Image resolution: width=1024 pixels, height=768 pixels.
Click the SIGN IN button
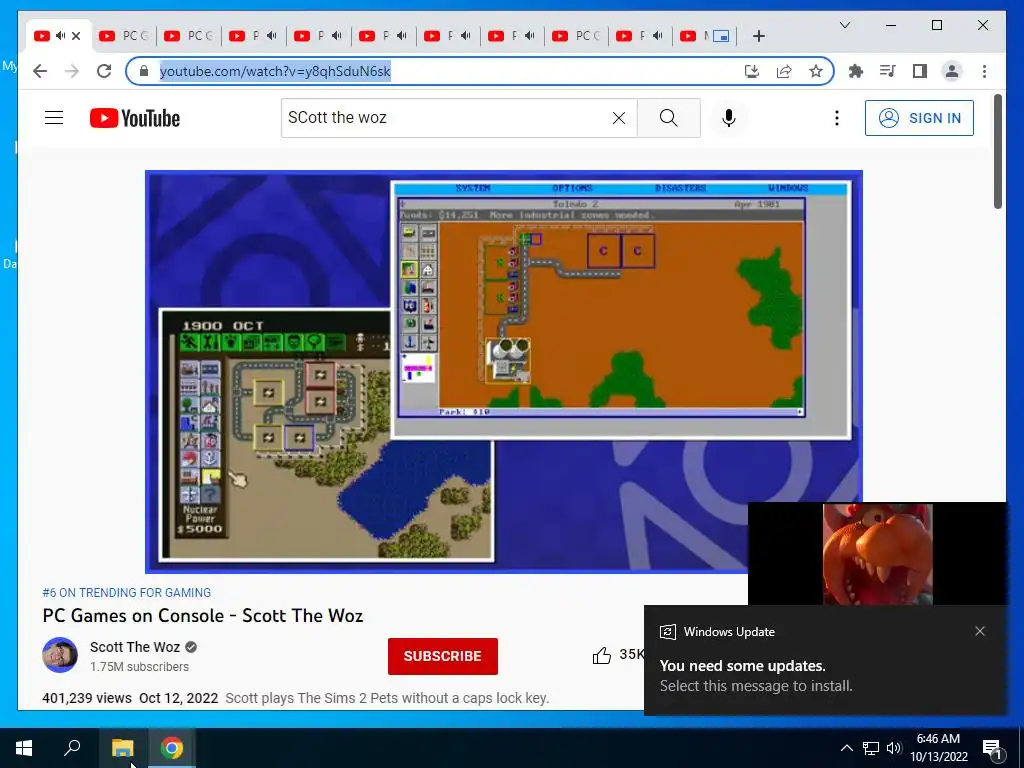point(919,118)
